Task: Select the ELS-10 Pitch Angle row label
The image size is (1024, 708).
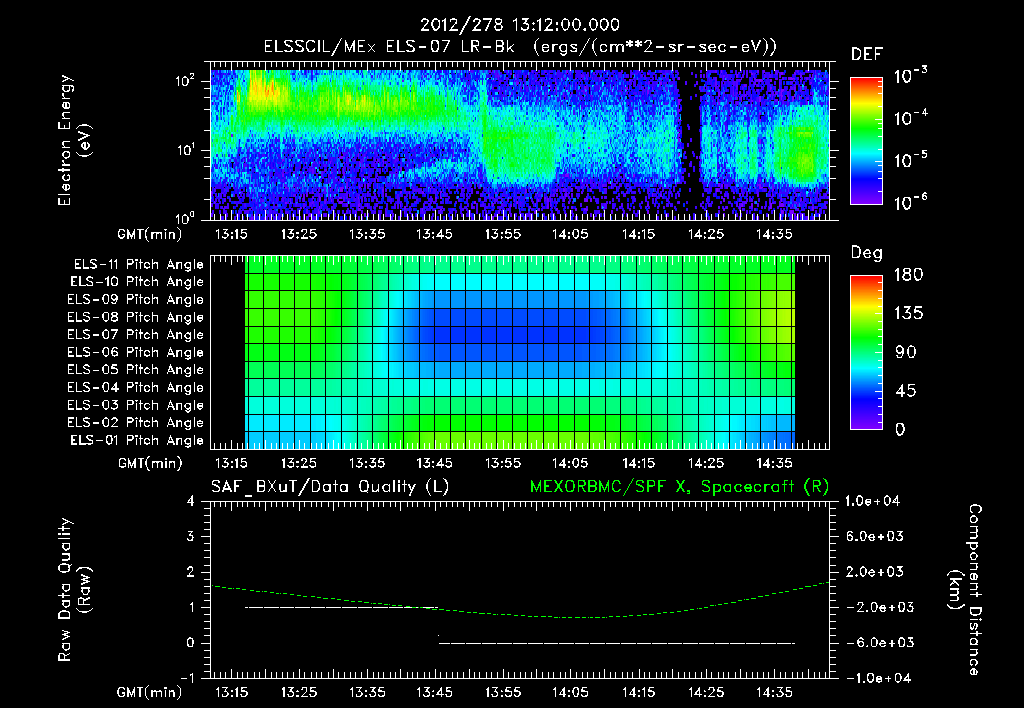Action: pos(137,282)
